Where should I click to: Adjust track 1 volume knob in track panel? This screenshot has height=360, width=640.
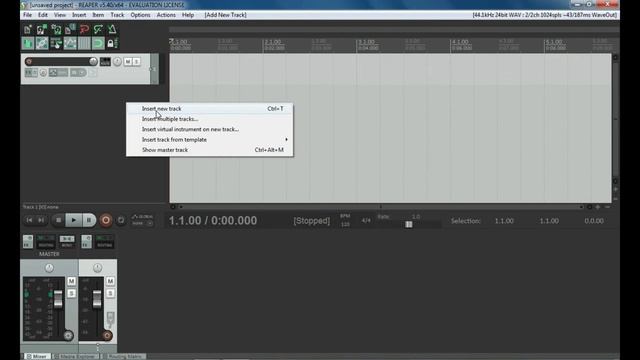pyautogui.click(x=93, y=62)
